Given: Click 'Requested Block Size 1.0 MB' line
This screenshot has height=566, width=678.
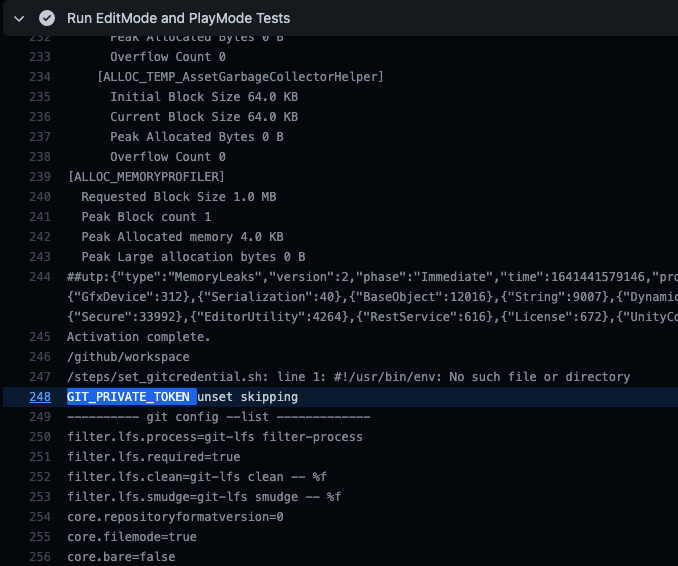Looking at the screenshot, I should [x=179, y=197].
